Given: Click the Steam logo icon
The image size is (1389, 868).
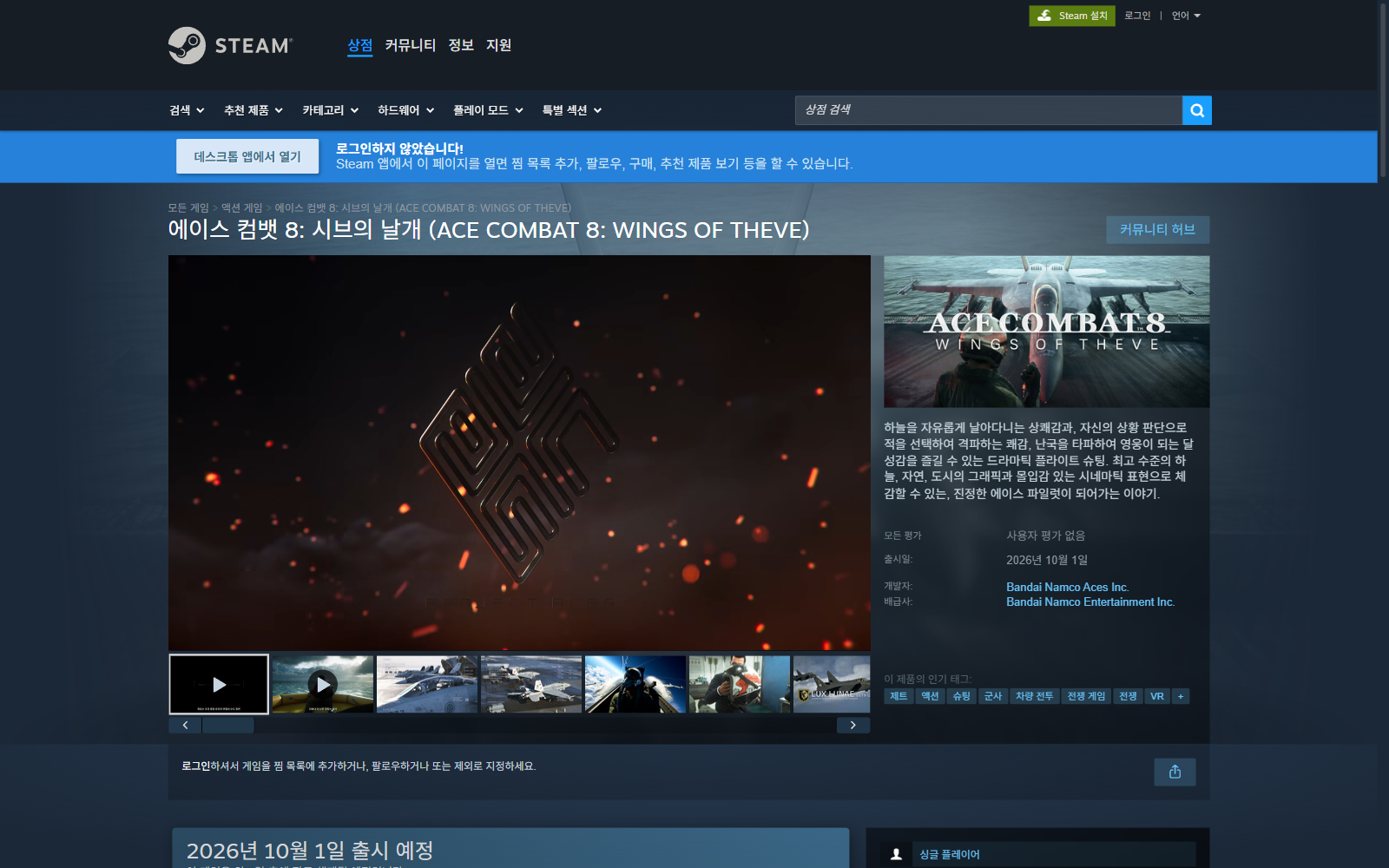Looking at the screenshot, I should click(187, 45).
